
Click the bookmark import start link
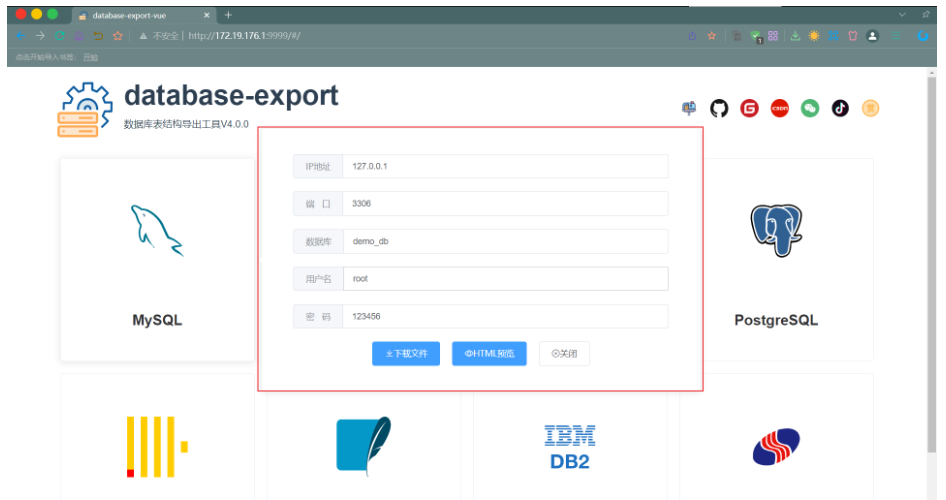(90, 57)
